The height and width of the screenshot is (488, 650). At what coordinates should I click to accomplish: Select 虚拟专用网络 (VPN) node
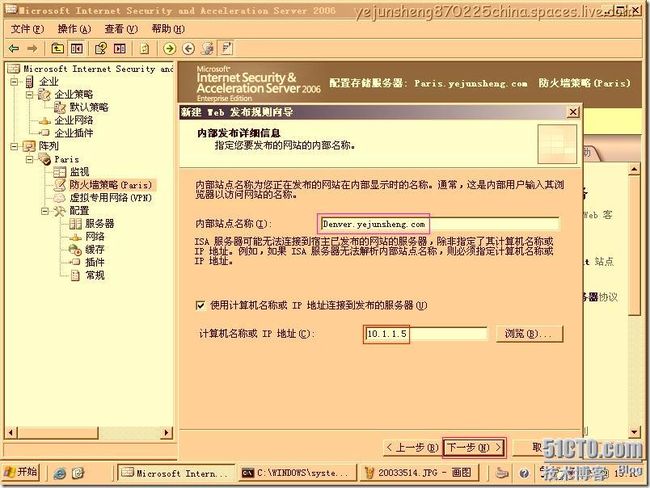[x=110, y=198]
